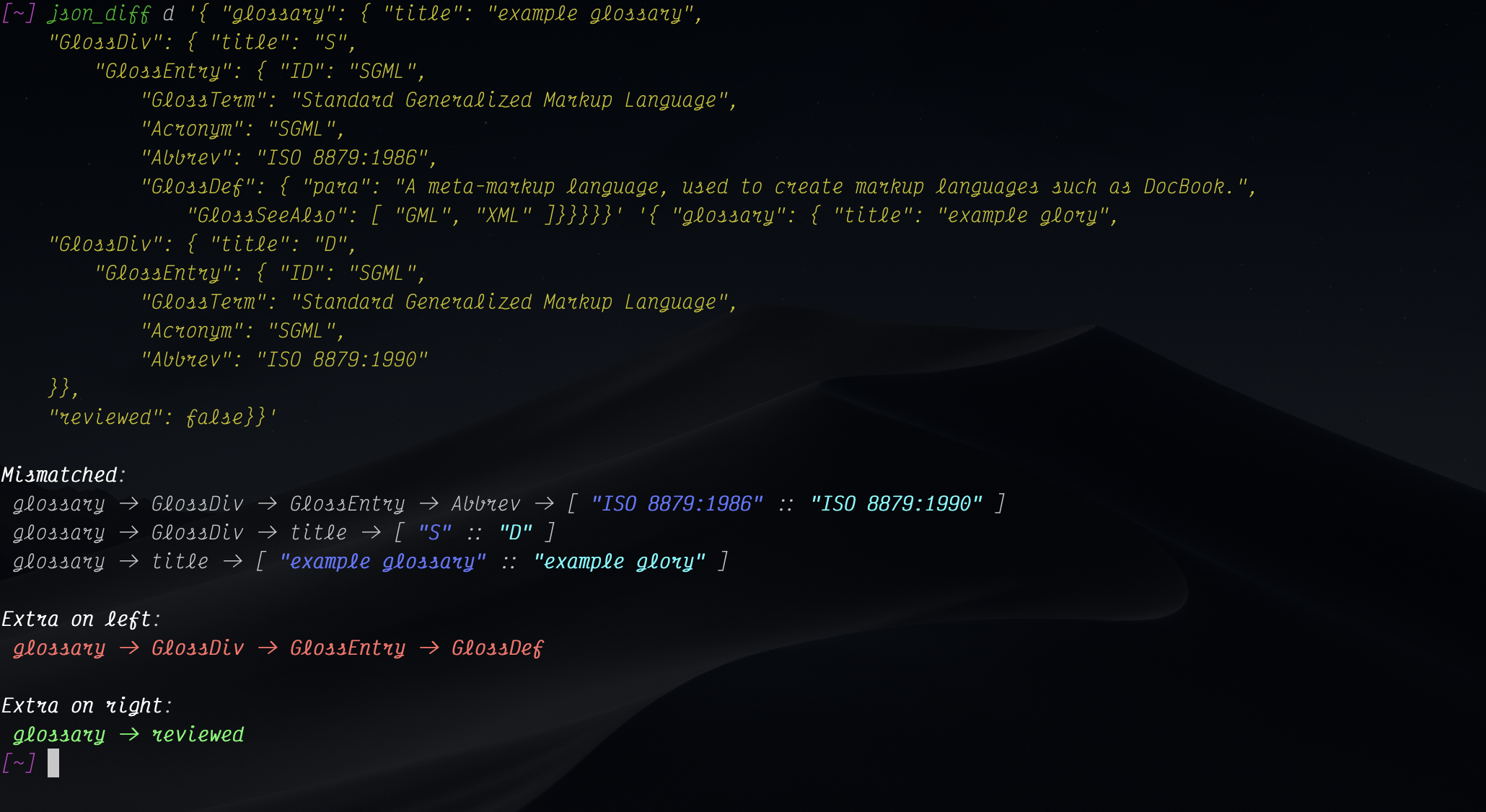1486x812 pixels.
Task: Click the "example glossary" diff value
Action: pyautogui.click(x=382, y=562)
